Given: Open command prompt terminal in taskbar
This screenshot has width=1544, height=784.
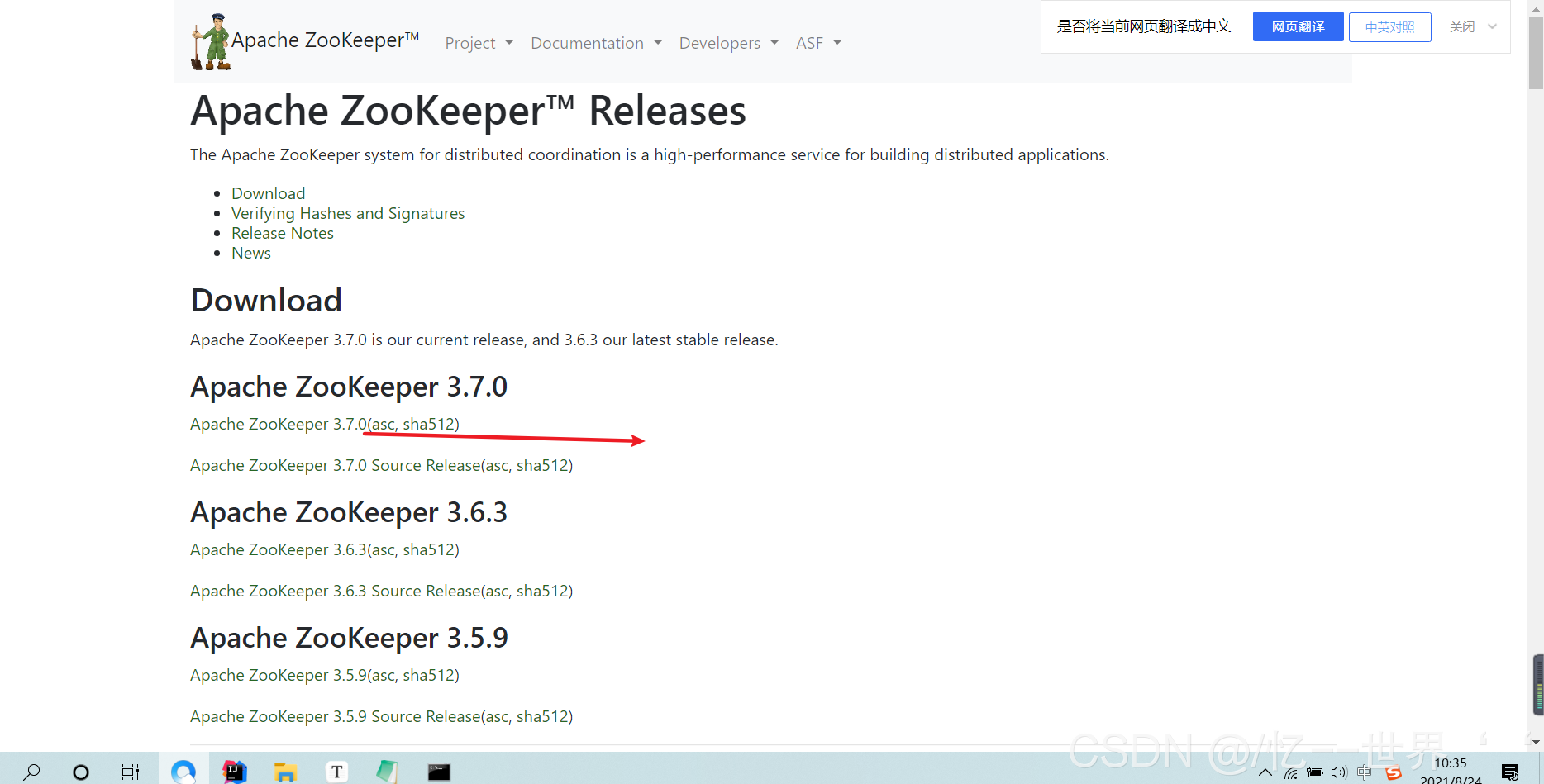Looking at the screenshot, I should 439,772.
